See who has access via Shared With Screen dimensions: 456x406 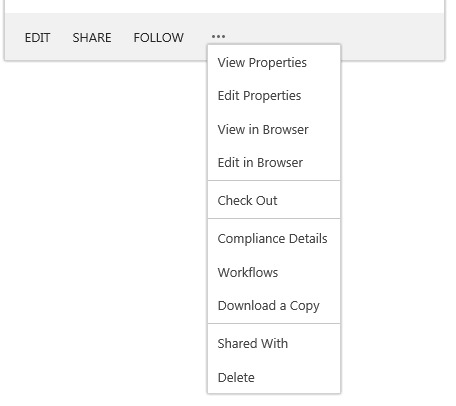click(274, 344)
